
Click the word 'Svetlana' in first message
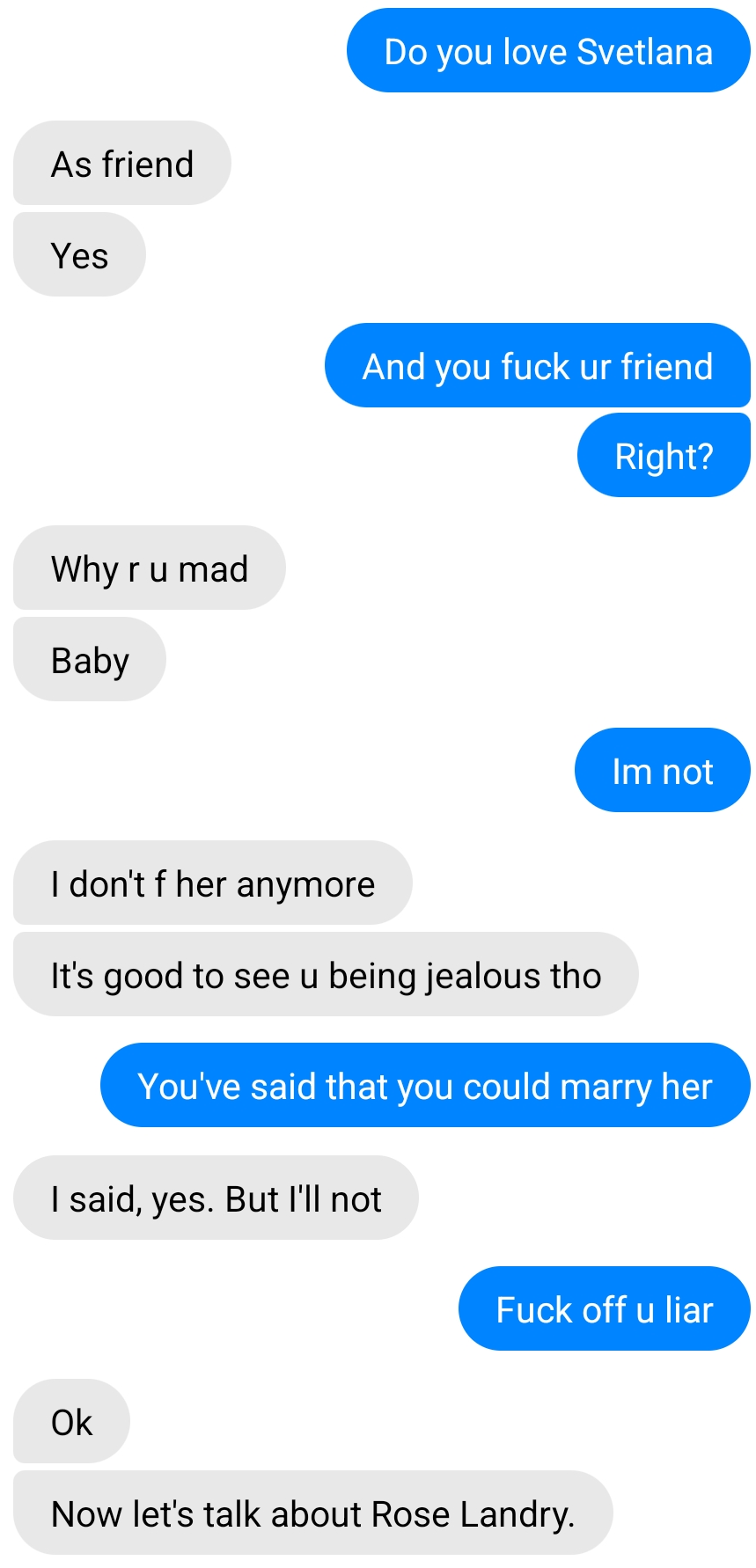[x=644, y=52]
